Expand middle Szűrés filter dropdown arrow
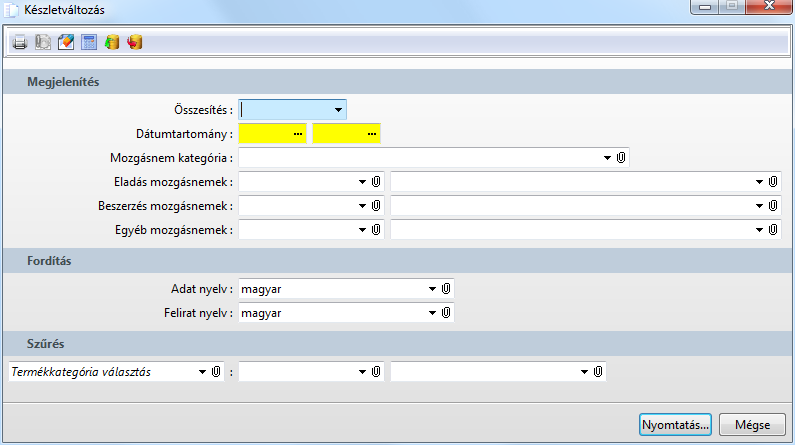 (362, 372)
